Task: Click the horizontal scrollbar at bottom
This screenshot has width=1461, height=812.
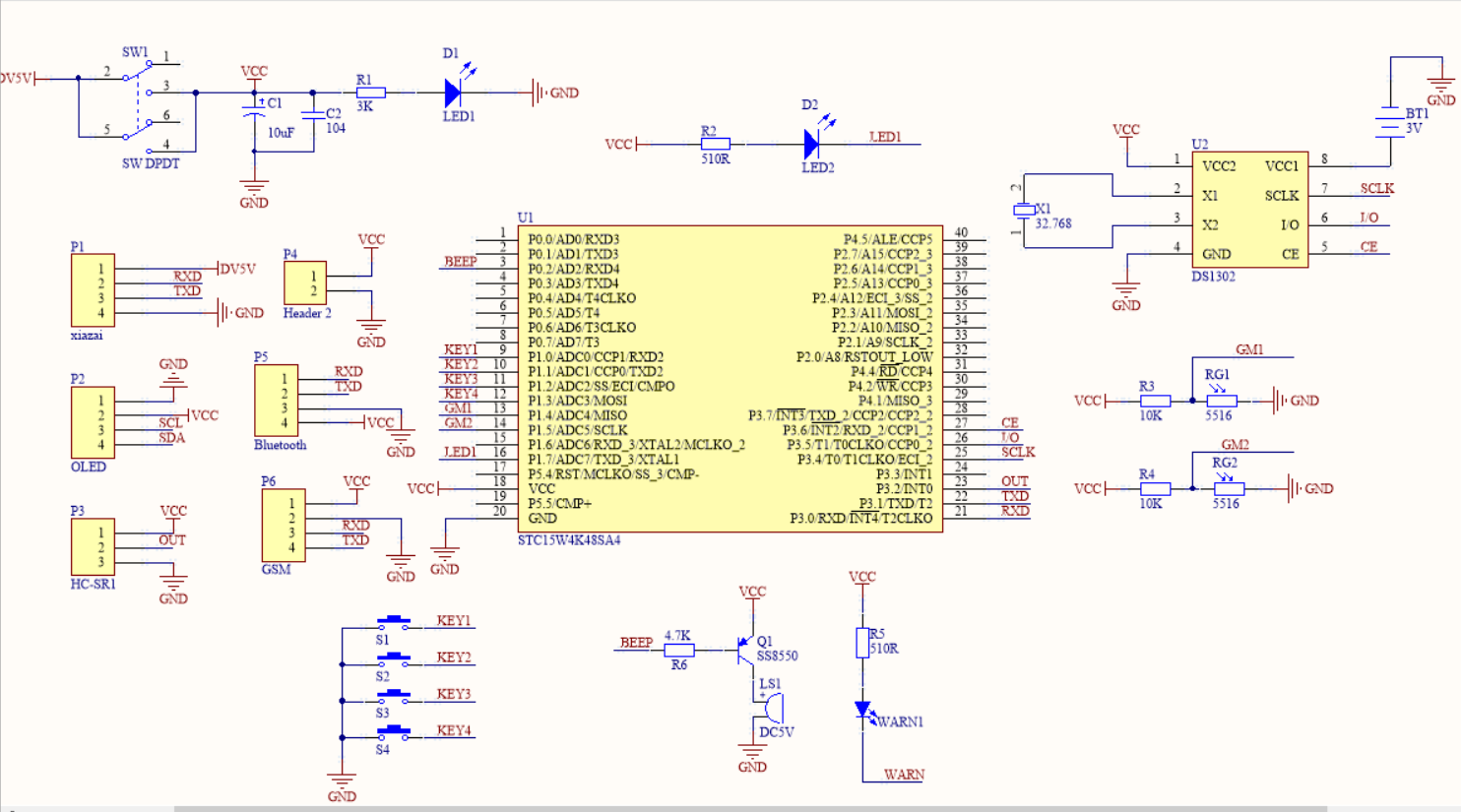Action: pos(750,809)
